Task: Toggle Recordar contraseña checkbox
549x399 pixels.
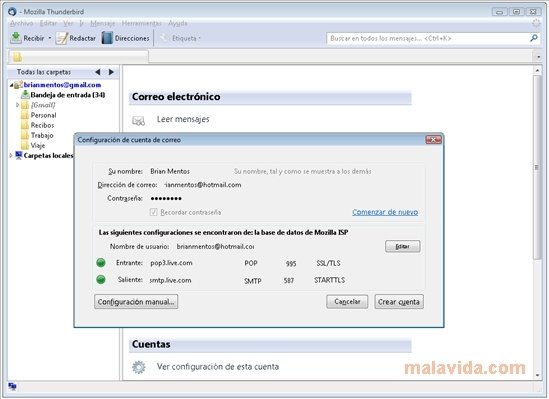Action: [x=153, y=212]
